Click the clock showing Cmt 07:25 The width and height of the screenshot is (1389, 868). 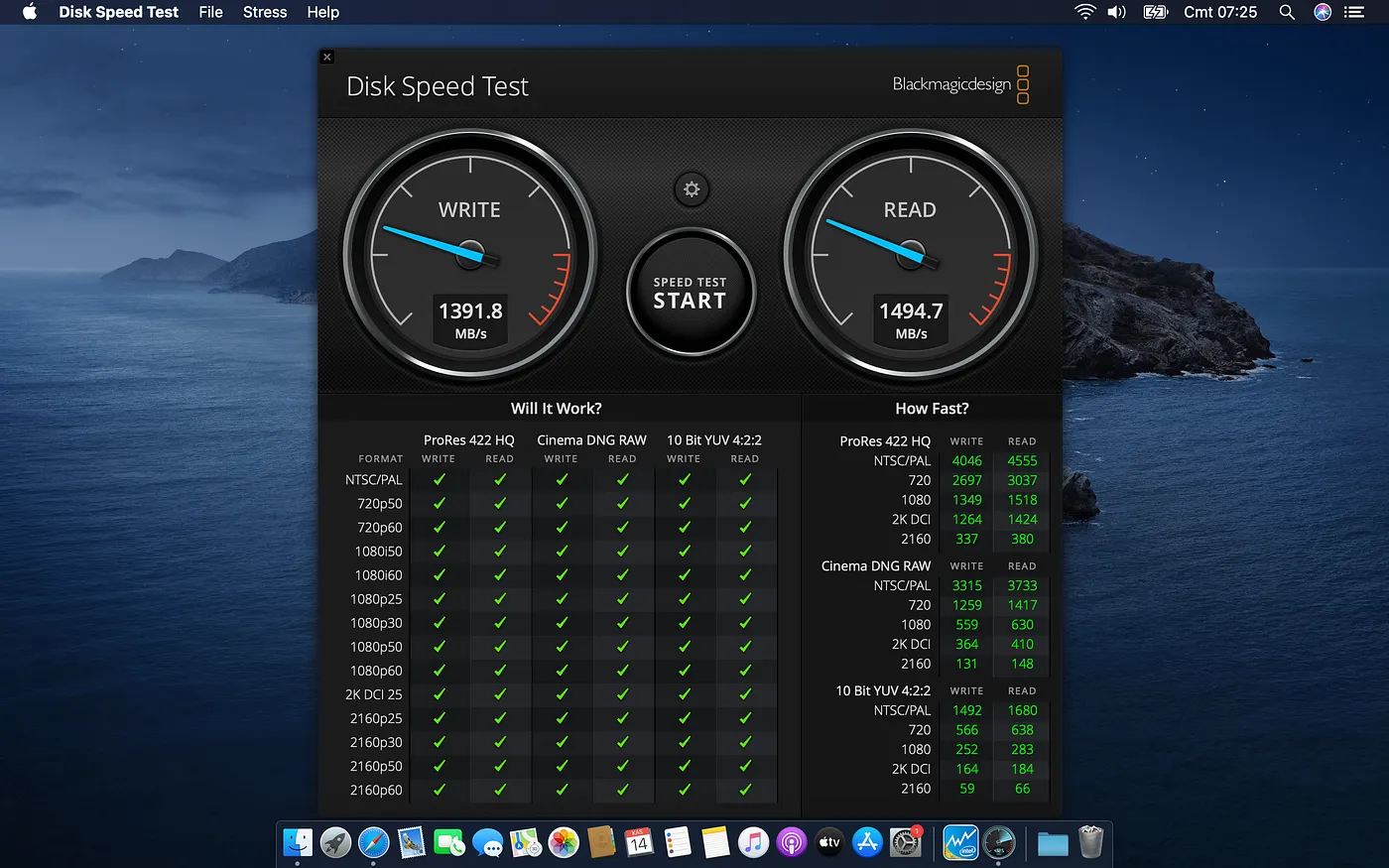tap(1220, 12)
